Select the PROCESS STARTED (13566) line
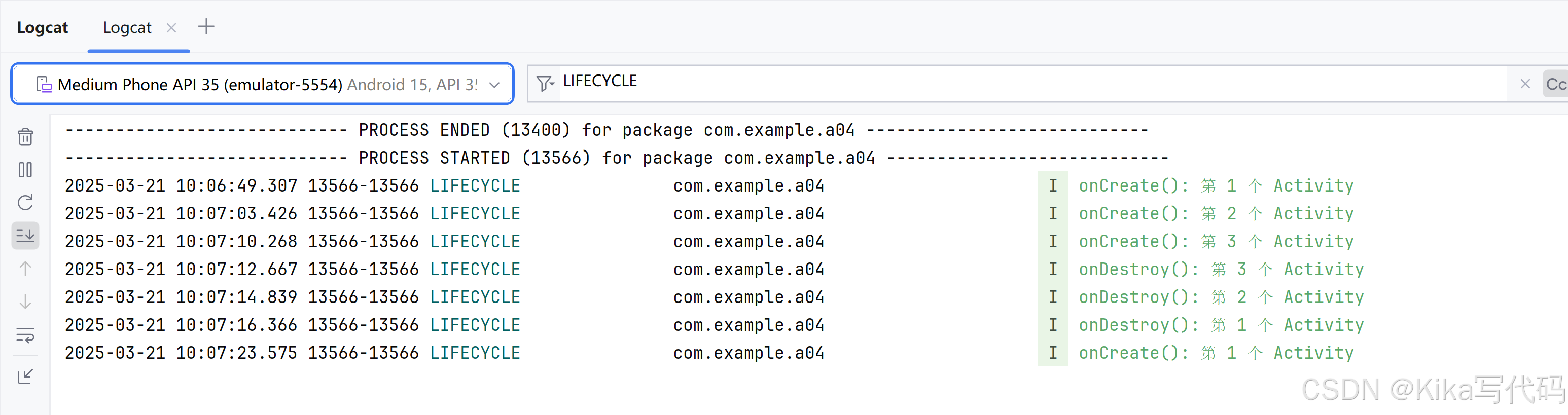The width and height of the screenshot is (1568, 415). coord(617,158)
